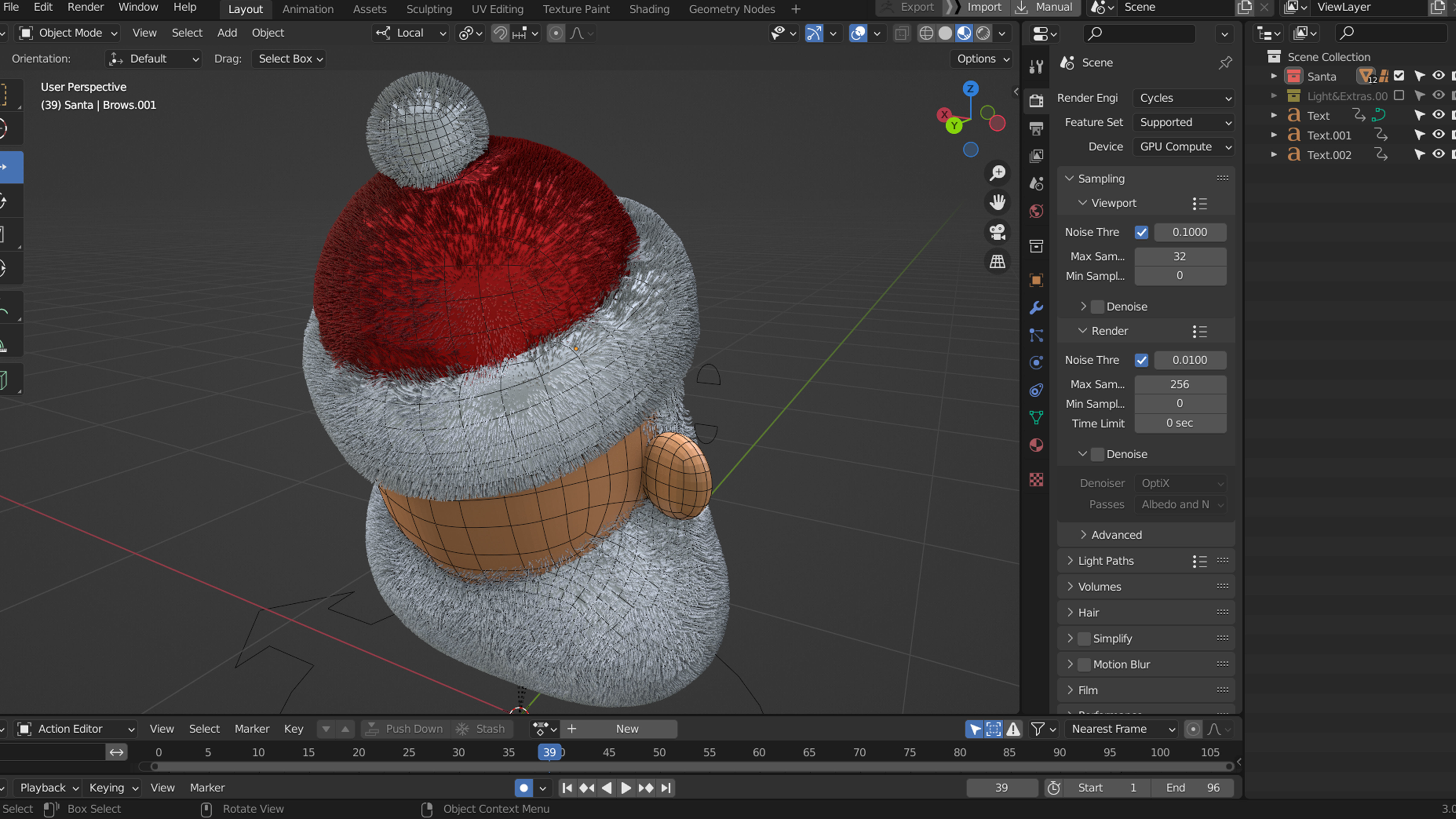Click the Zoom view magnifier icon

tap(998, 173)
